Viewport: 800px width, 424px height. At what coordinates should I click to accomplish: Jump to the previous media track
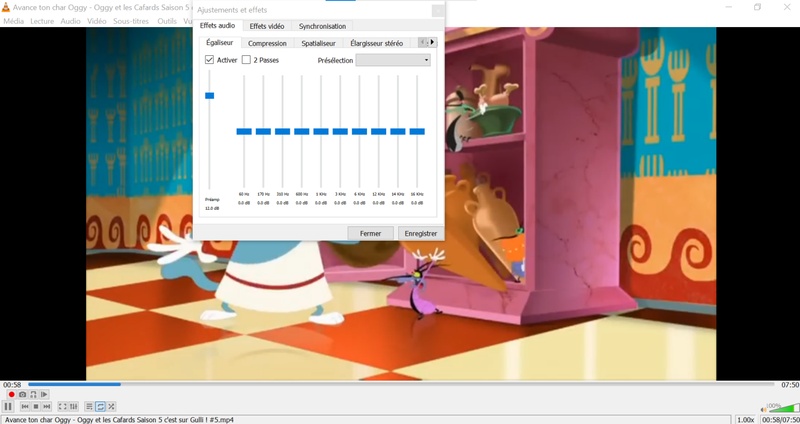click(25, 406)
